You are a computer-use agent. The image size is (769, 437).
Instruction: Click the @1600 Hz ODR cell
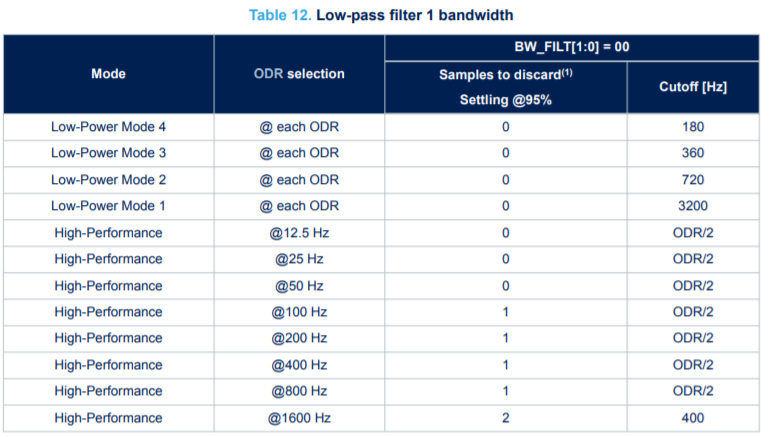299,418
